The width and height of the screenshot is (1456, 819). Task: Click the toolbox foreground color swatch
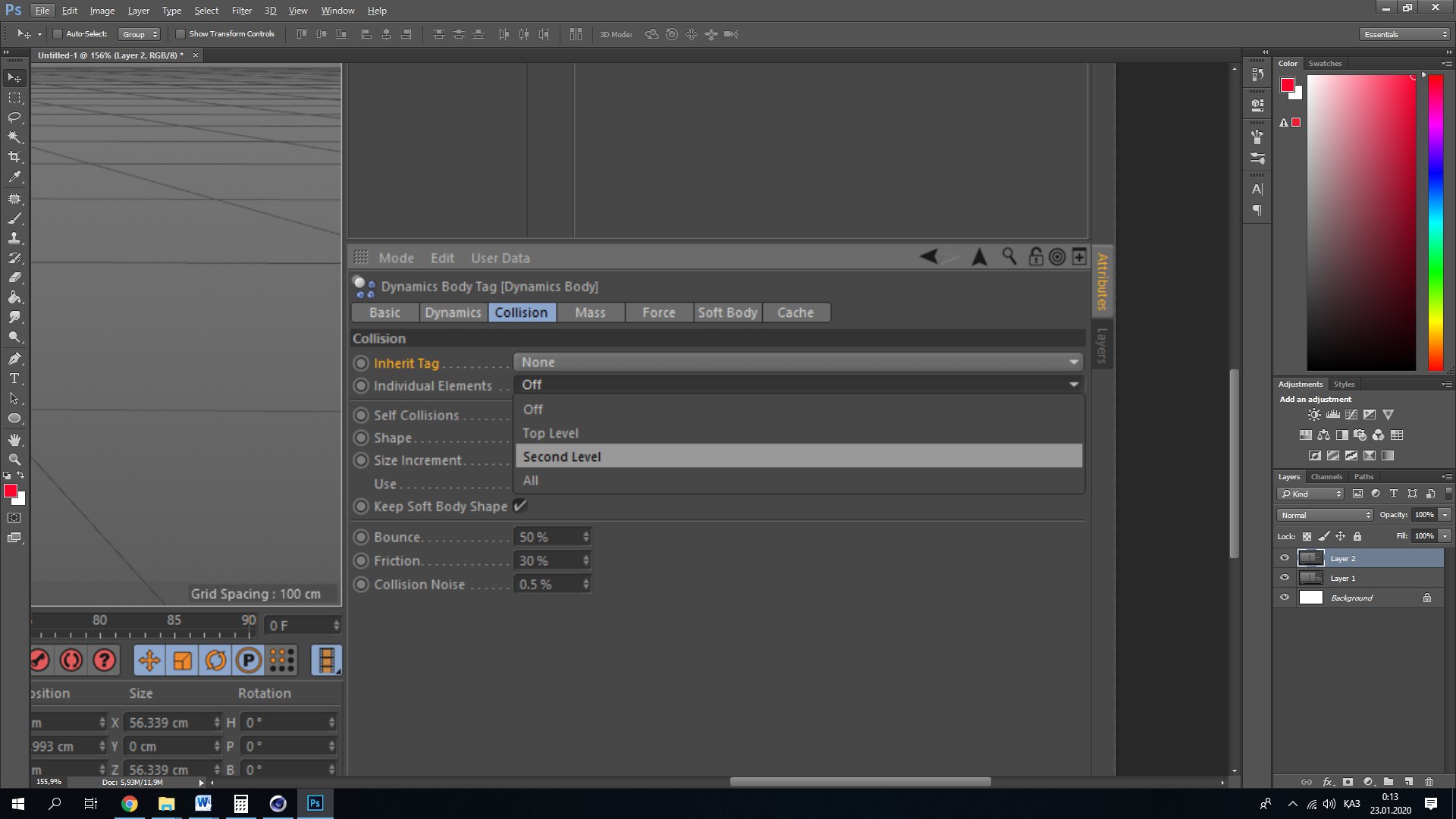pyautogui.click(x=11, y=491)
